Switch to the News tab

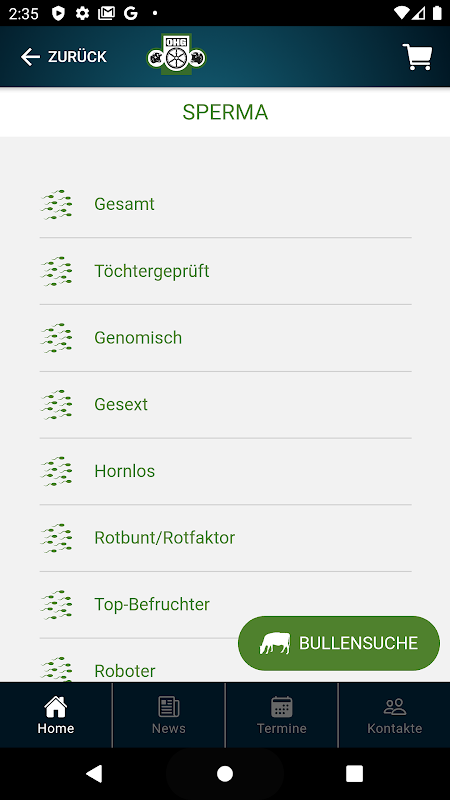pos(168,715)
